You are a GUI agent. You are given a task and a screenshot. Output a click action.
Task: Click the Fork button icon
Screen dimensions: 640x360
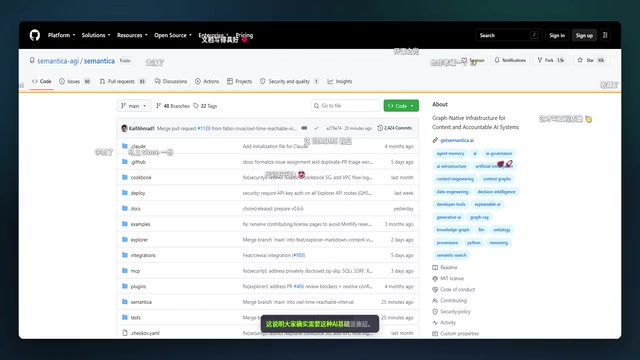540,60
